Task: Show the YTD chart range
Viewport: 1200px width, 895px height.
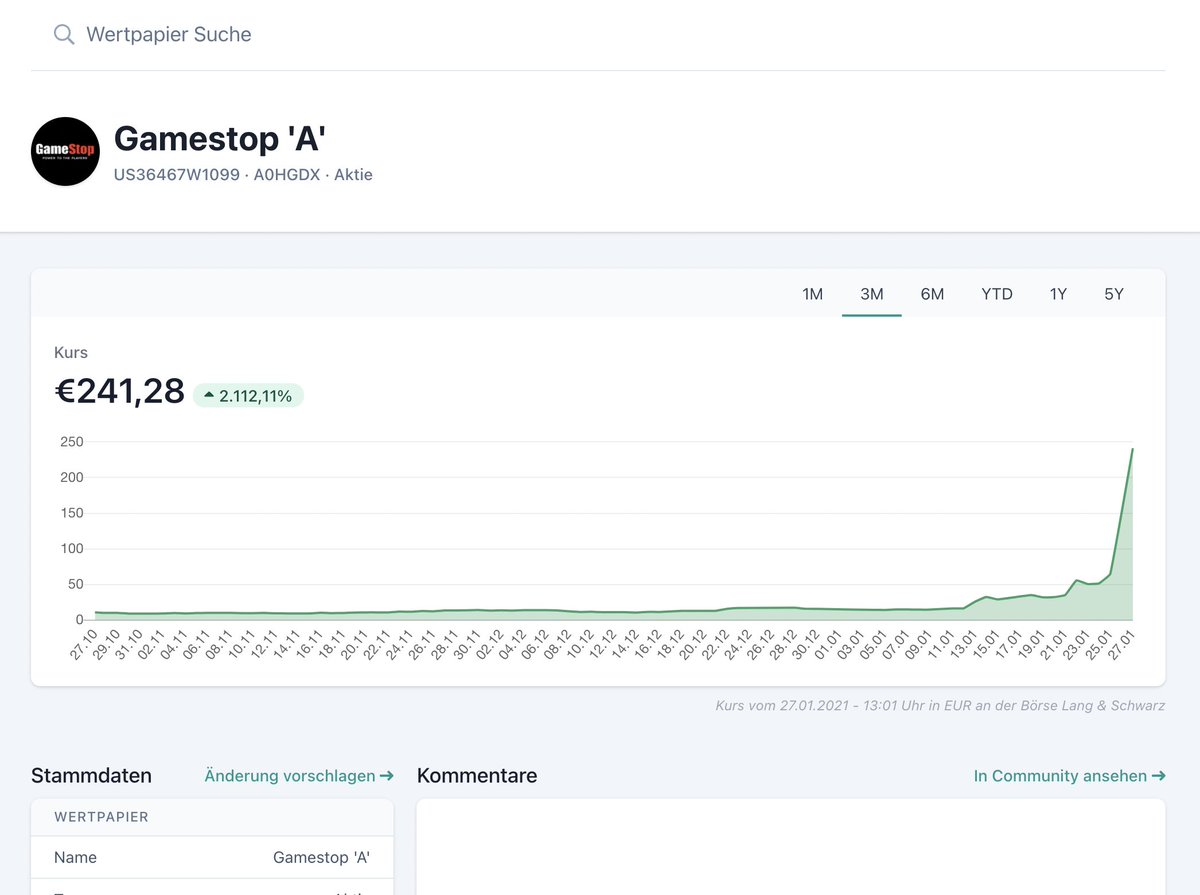Action: pos(997,294)
